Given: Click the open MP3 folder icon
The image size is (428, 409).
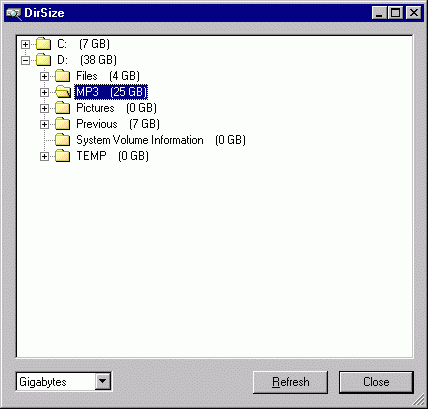Looking at the screenshot, I should [x=63, y=92].
